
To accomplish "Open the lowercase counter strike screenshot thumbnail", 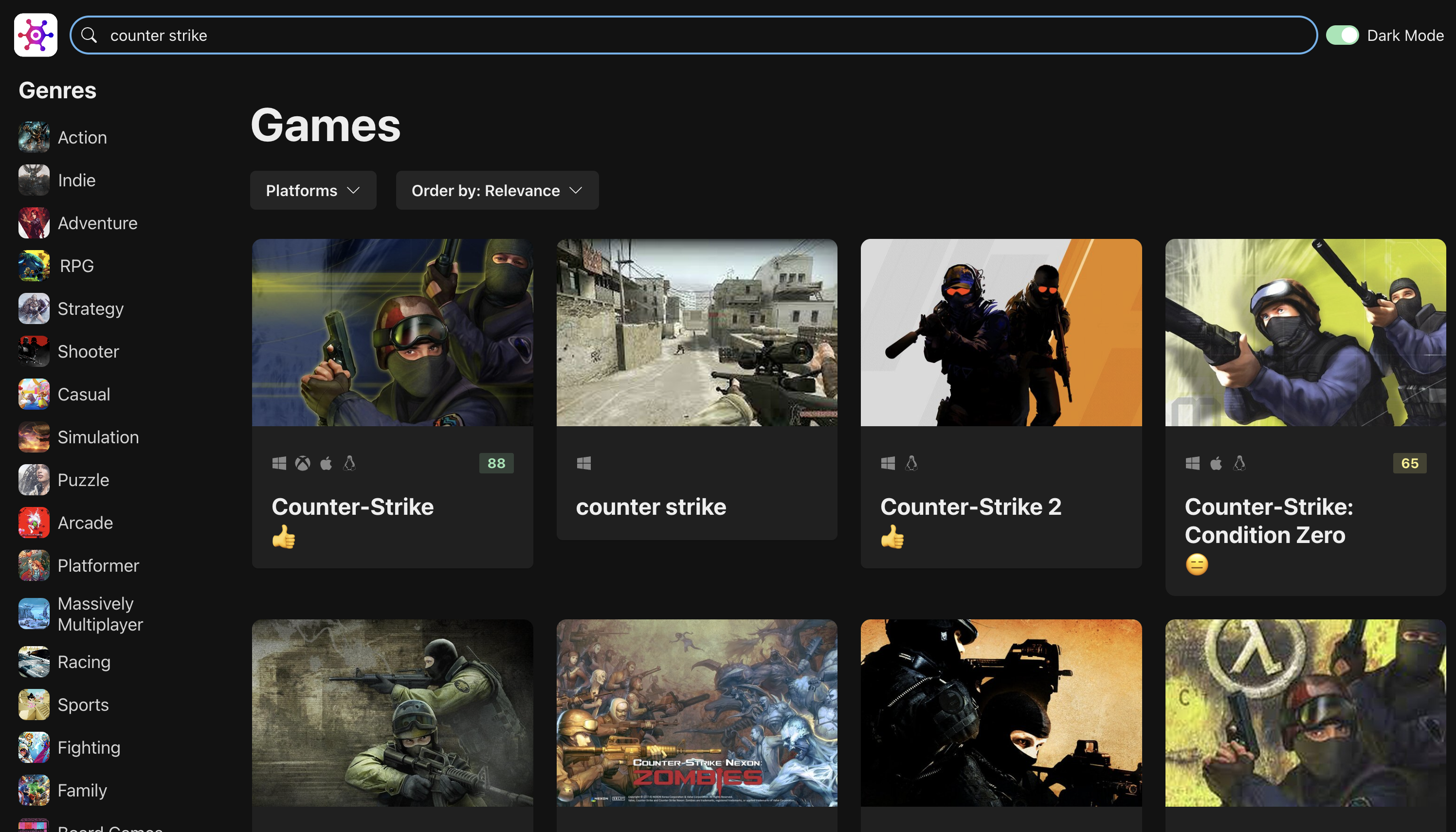I will 697,333.
